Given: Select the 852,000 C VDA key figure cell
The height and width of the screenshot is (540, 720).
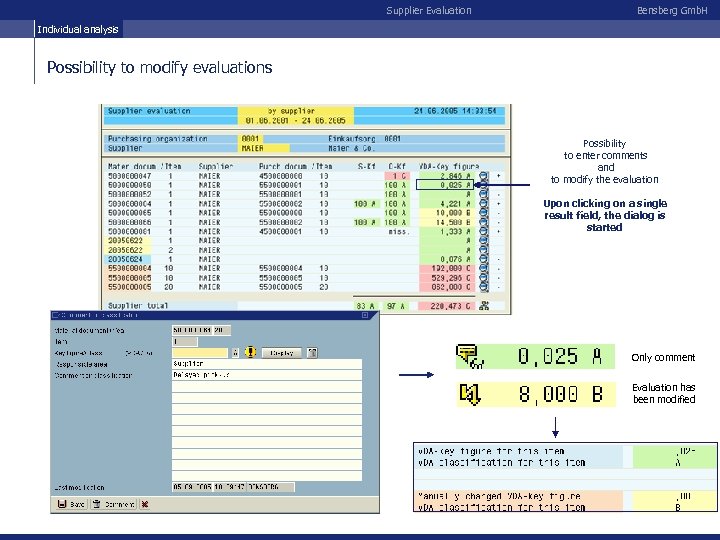Looking at the screenshot, I should tap(446, 287).
